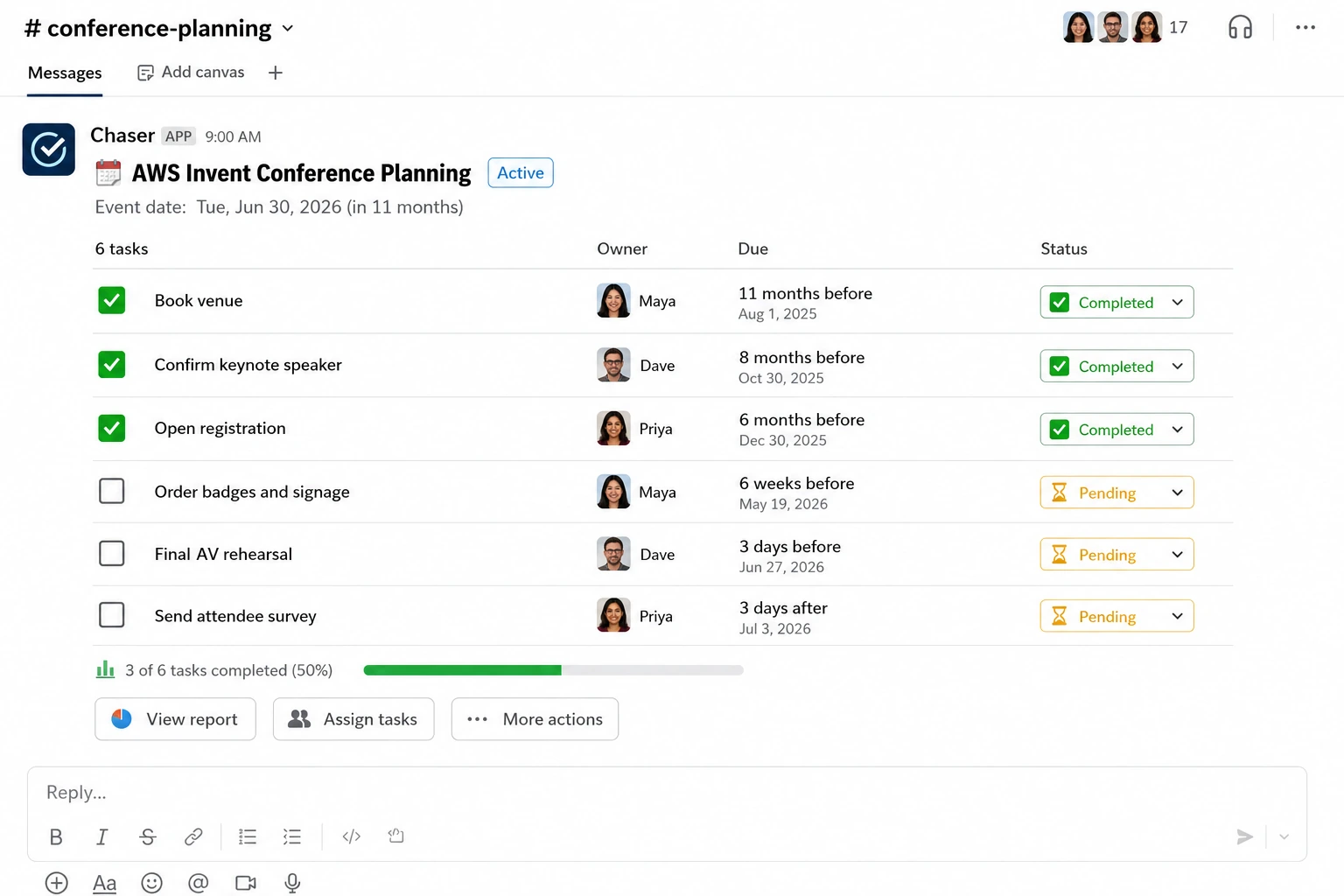Click the May 19, 2026 due date
The image size is (1344, 896).
[x=783, y=504]
